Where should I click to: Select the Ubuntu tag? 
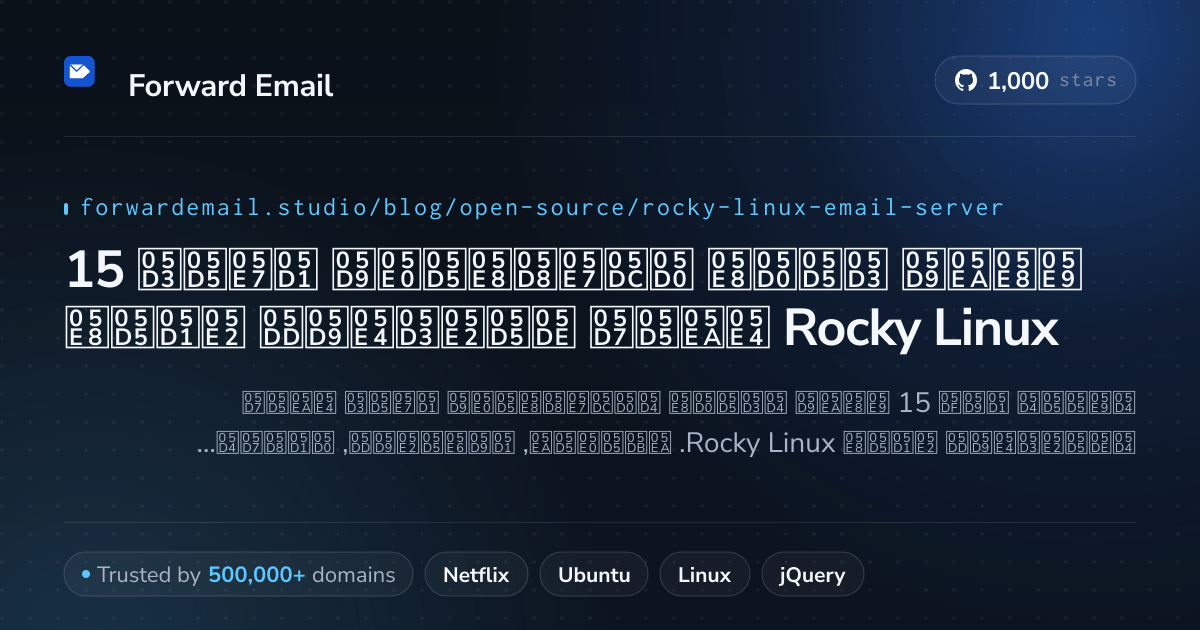(594, 575)
